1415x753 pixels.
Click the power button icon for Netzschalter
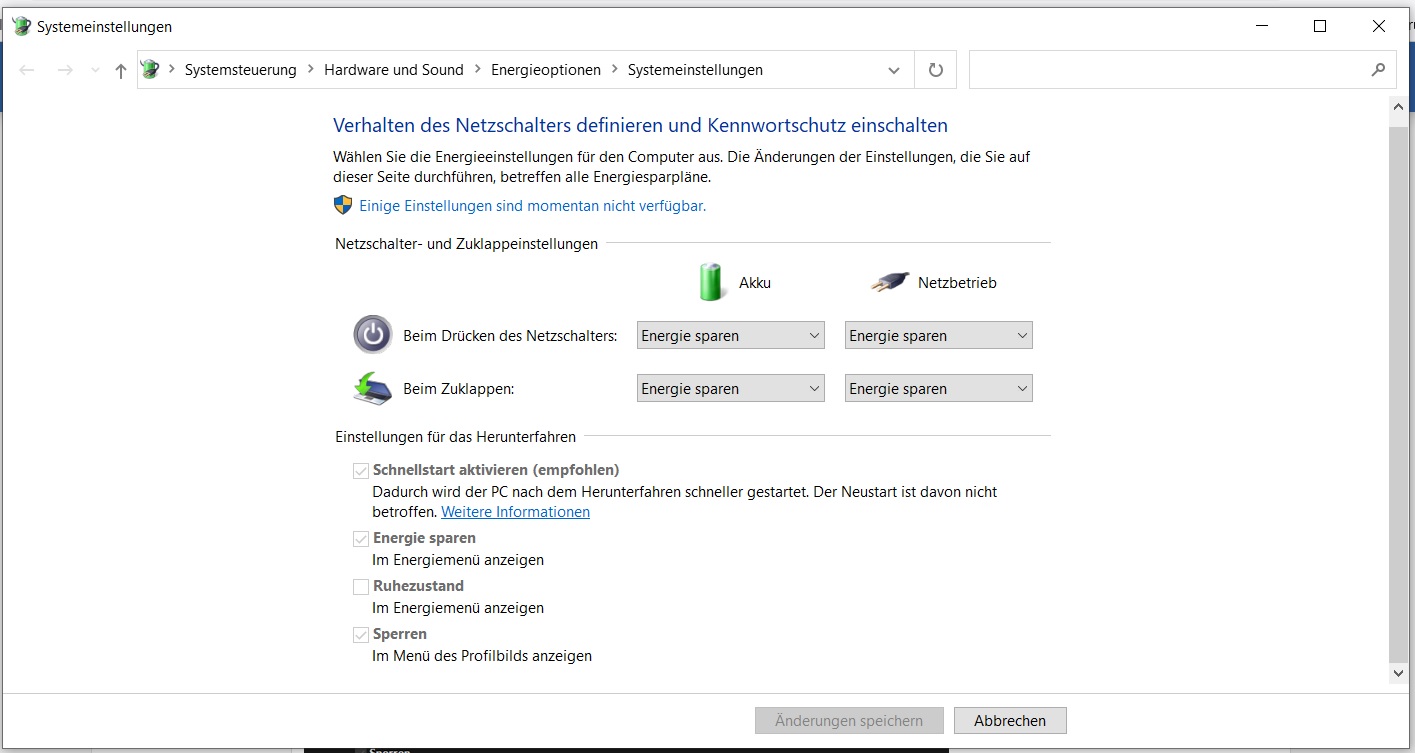pyautogui.click(x=373, y=334)
